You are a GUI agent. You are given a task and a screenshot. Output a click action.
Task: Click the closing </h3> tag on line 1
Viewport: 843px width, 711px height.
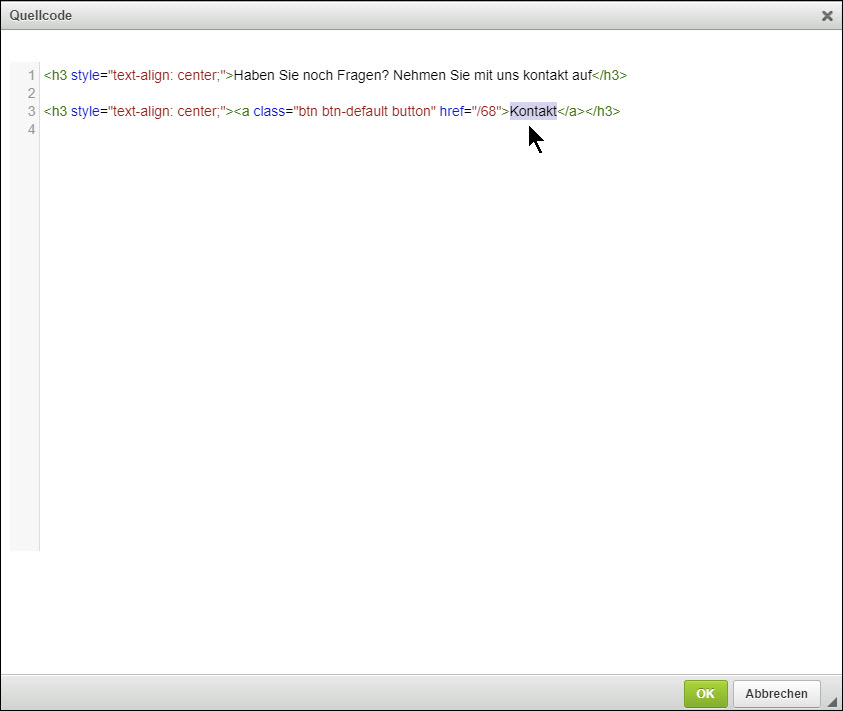609,75
